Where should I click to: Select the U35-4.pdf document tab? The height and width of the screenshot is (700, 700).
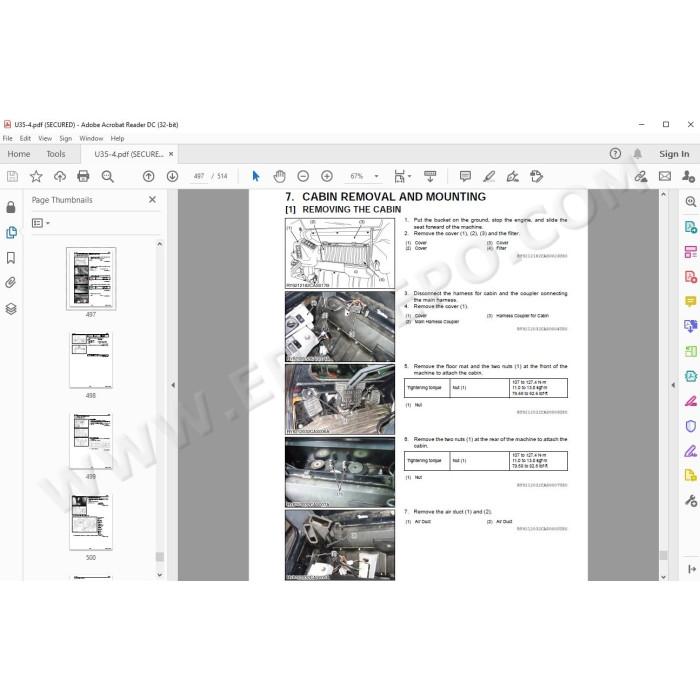(129, 154)
